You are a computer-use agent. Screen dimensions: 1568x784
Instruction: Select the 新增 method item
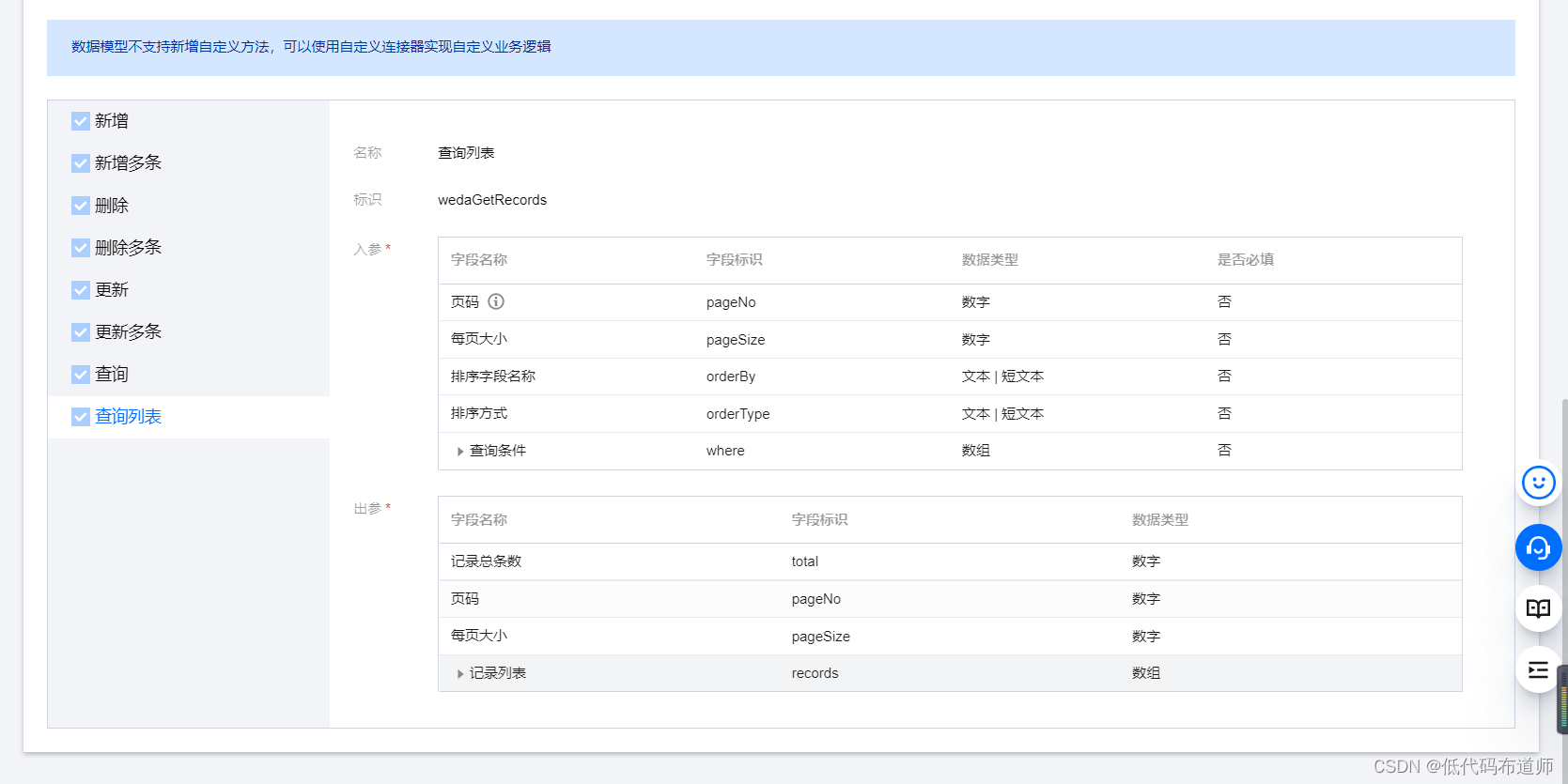click(189, 121)
